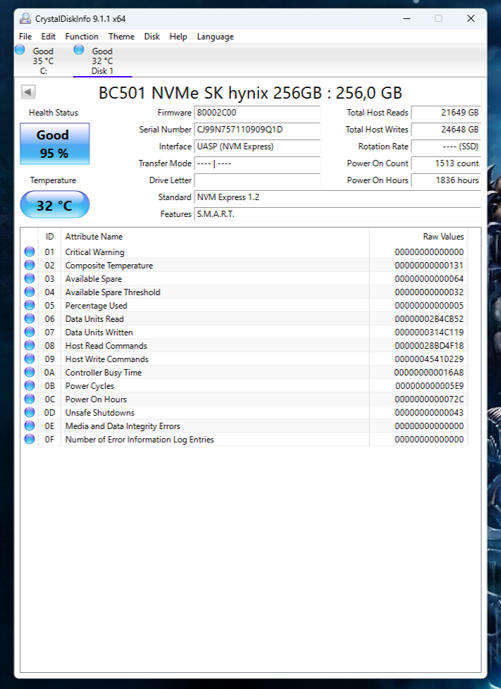This screenshot has width=501, height=689.
Task: Click the Power On Count value 1513 count
Action: click(446, 163)
